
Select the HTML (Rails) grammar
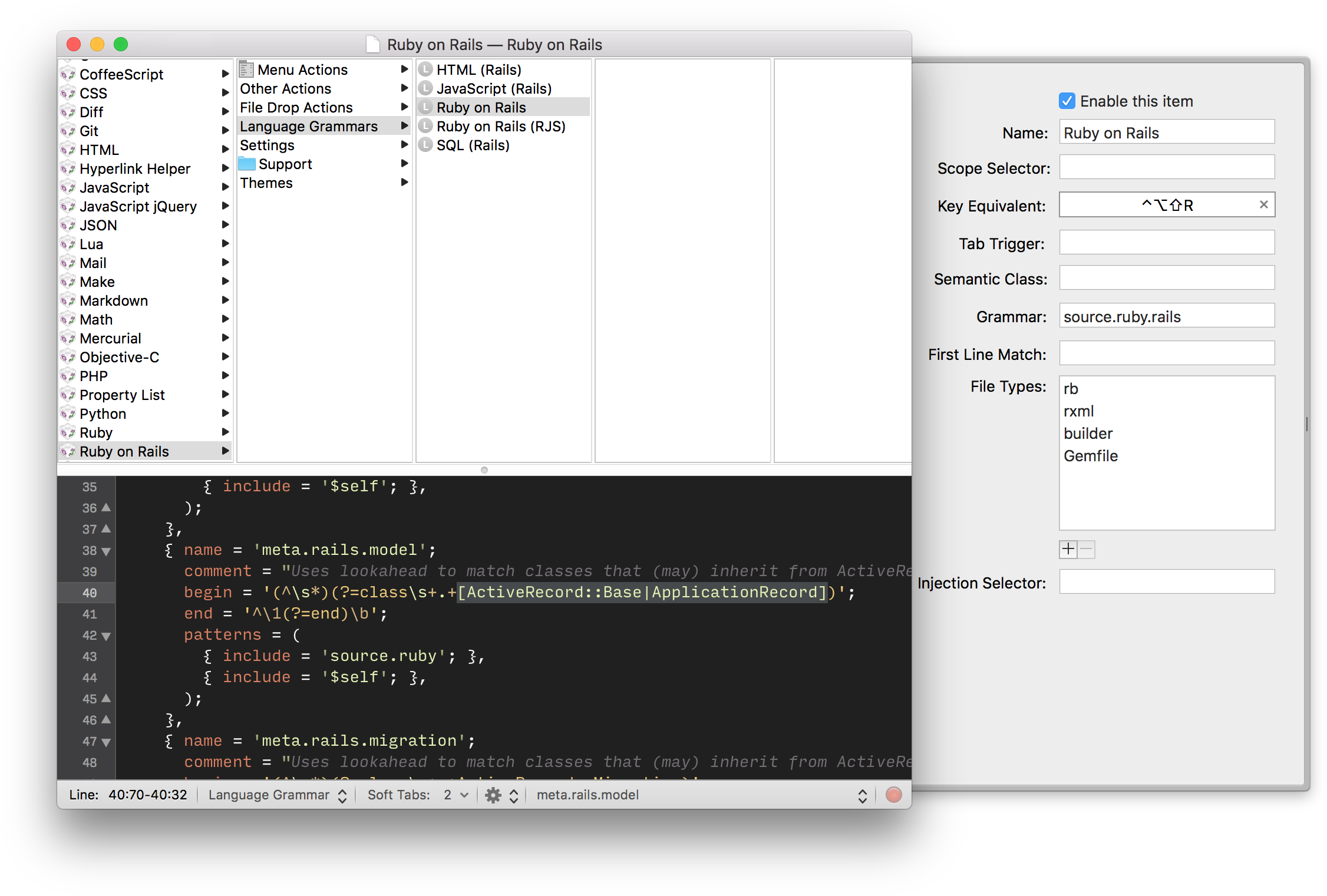pyautogui.click(x=478, y=70)
